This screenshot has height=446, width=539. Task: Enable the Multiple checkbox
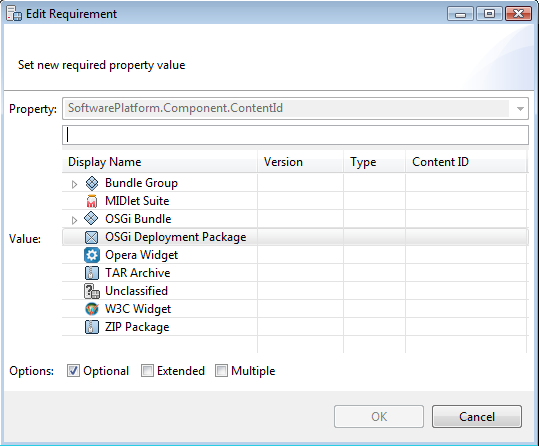pyautogui.click(x=221, y=371)
